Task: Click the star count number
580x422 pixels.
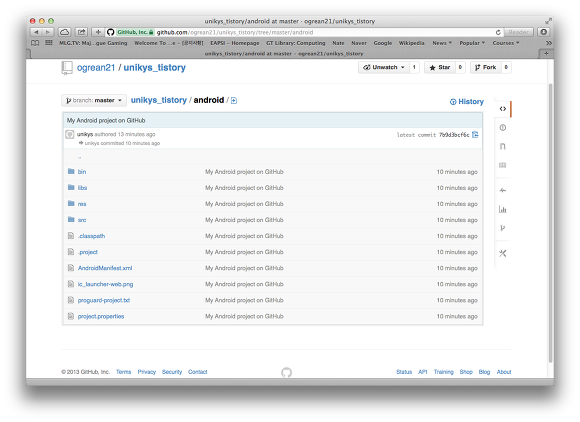Action: pos(460,67)
